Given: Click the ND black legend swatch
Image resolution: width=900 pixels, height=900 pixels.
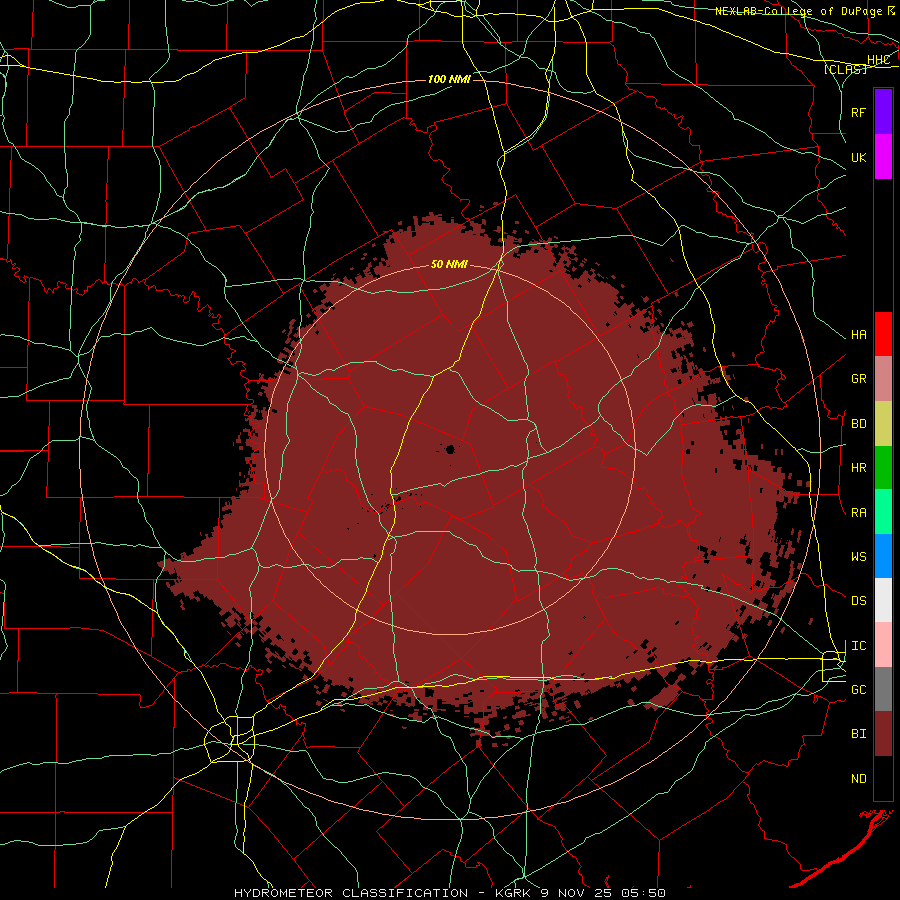Looking at the screenshot, I should 883,778.
